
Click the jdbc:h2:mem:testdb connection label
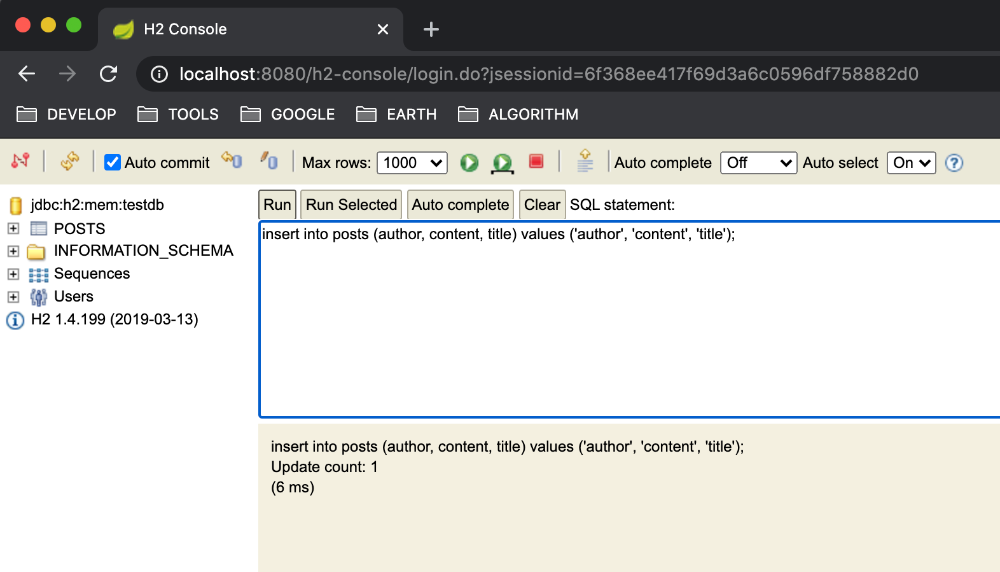pos(98,205)
